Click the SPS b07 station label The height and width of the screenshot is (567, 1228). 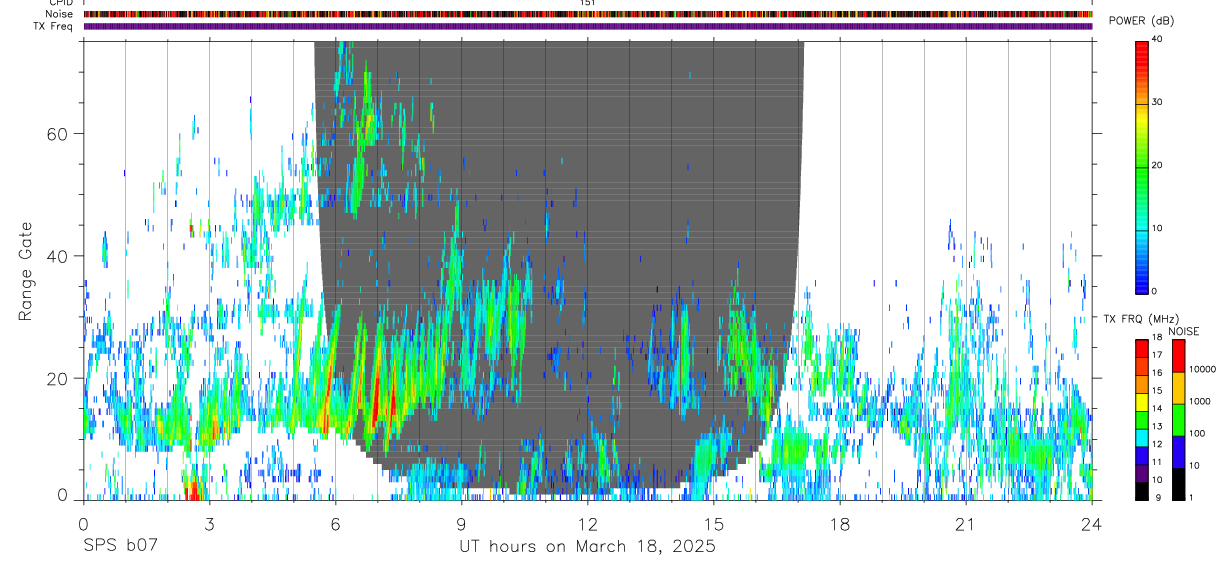[x=120, y=547]
